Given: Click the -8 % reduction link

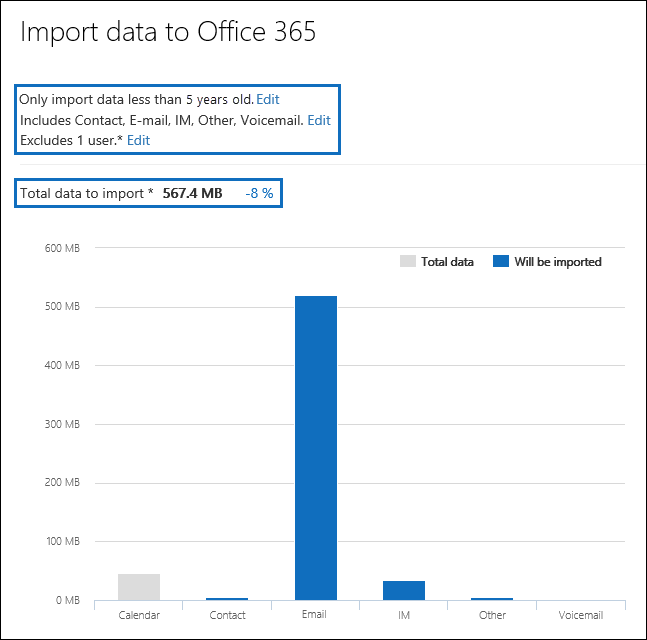Looking at the screenshot, I should (259, 193).
